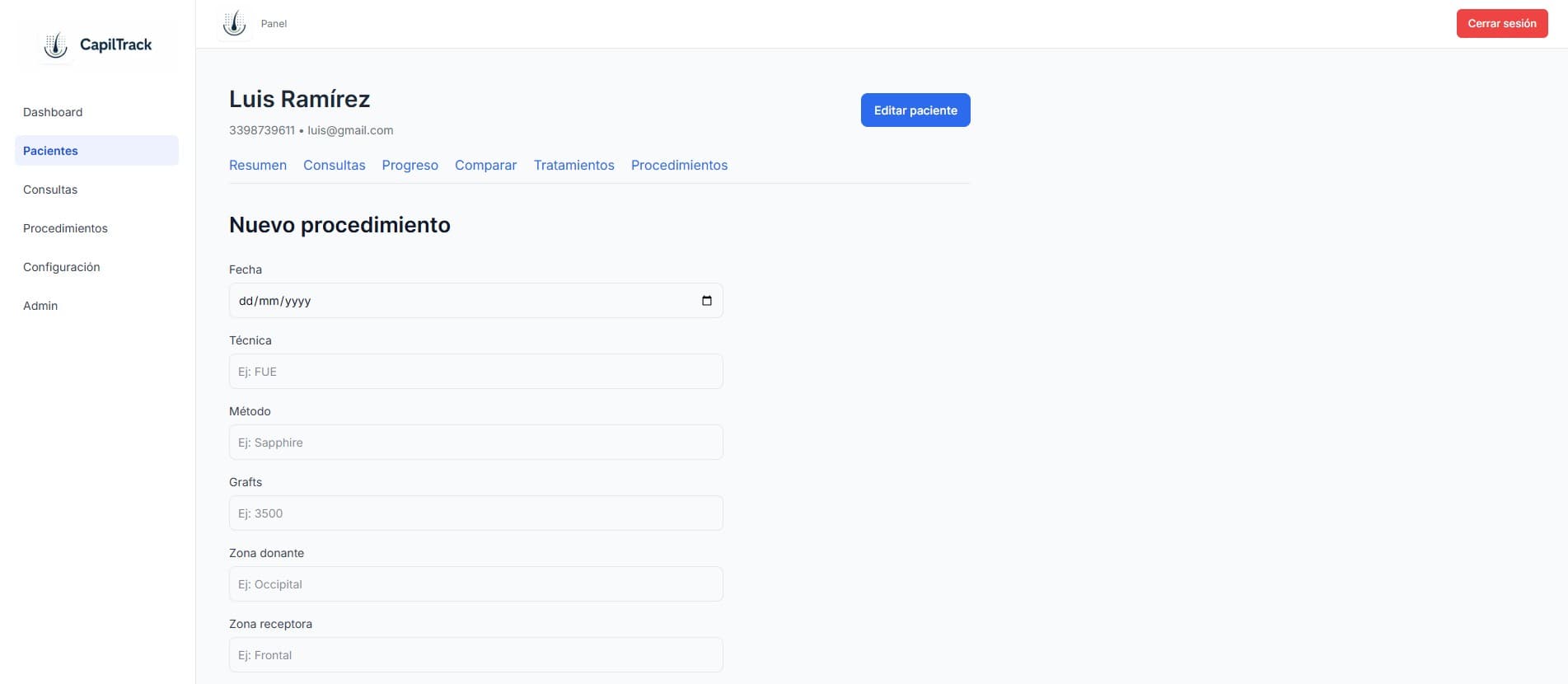The image size is (1568, 684).
Task: Click the Nuevo procedimiento heading
Action: point(339,225)
